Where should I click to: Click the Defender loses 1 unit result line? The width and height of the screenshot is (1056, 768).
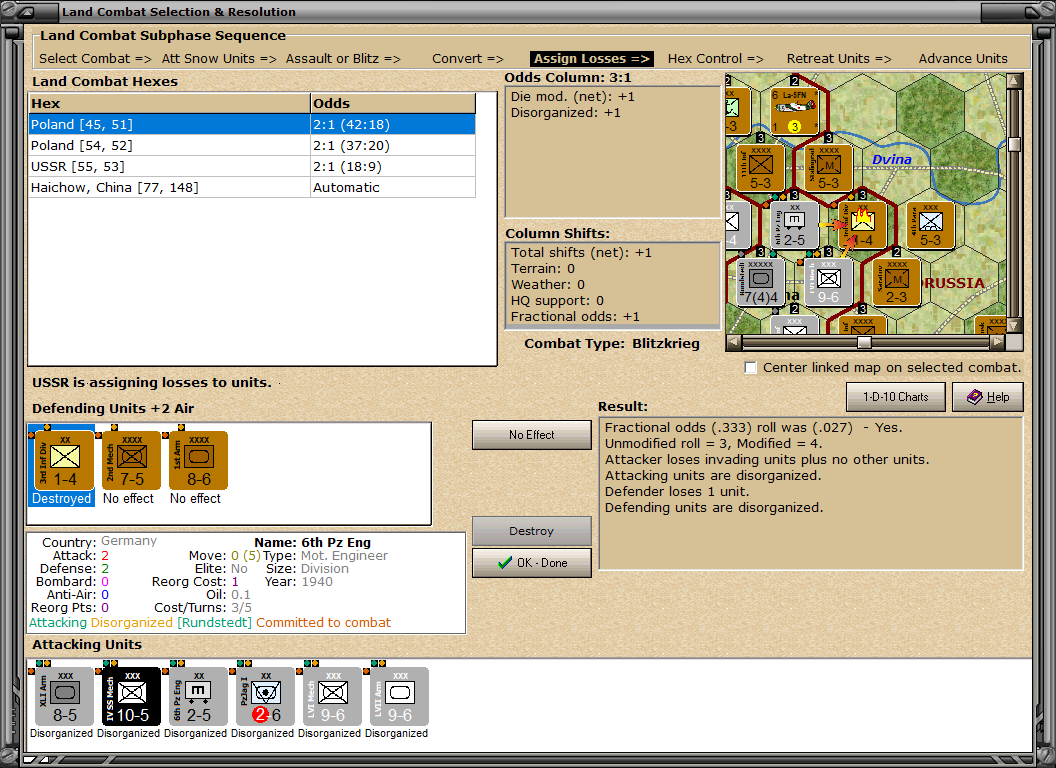pos(676,491)
